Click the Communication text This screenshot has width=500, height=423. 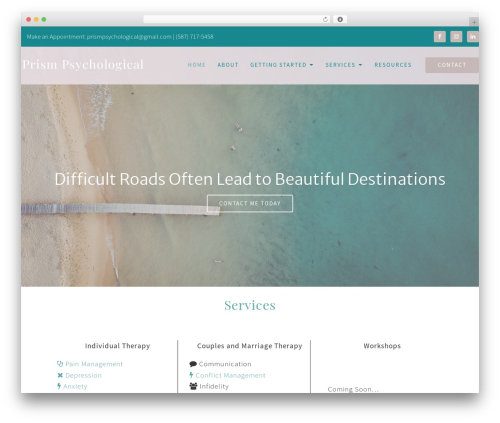click(x=225, y=364)
